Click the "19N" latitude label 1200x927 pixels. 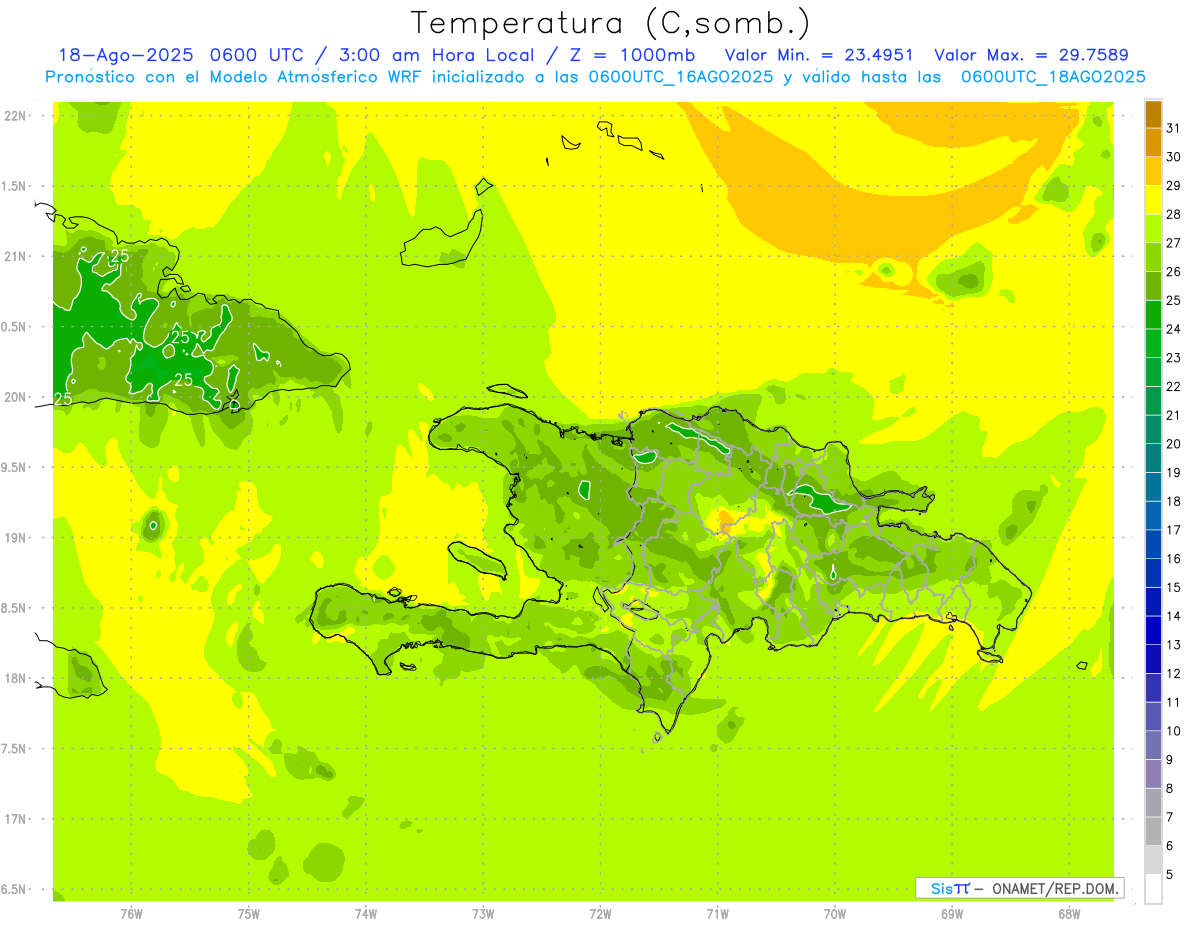15,538
